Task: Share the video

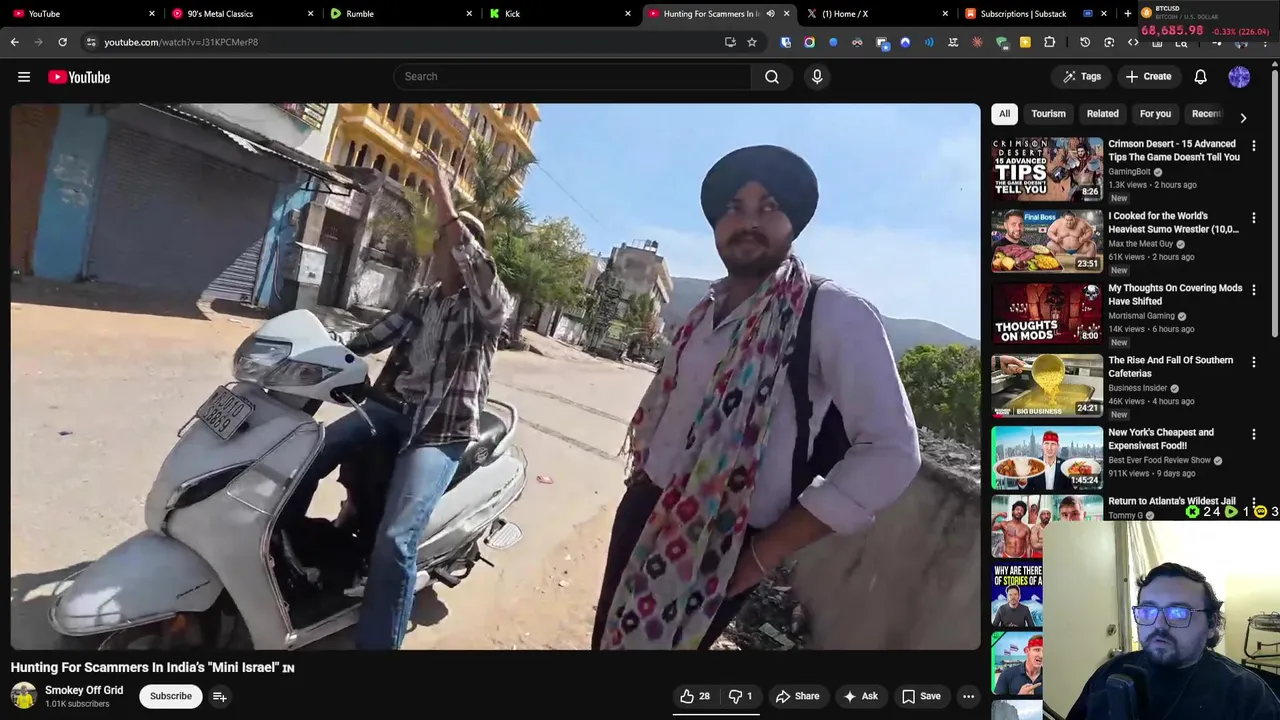Action: pyautogui.click(x=797, y=696)
